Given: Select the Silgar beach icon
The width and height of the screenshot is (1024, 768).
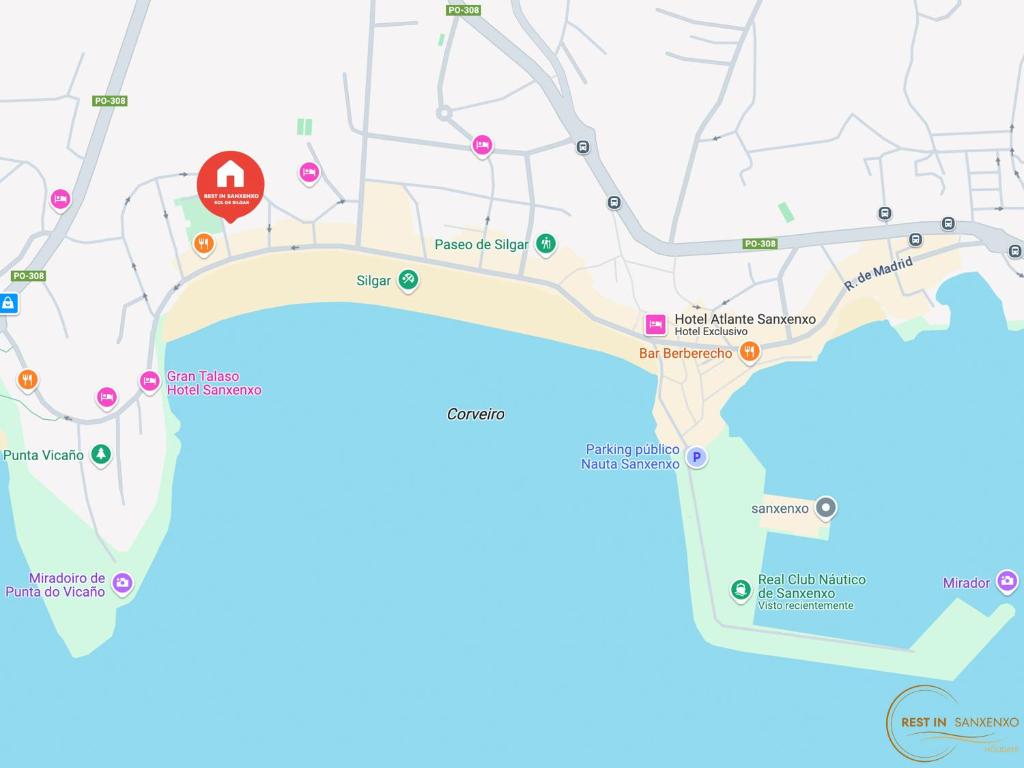Looking at the screenshot, I should coord(409,280).
